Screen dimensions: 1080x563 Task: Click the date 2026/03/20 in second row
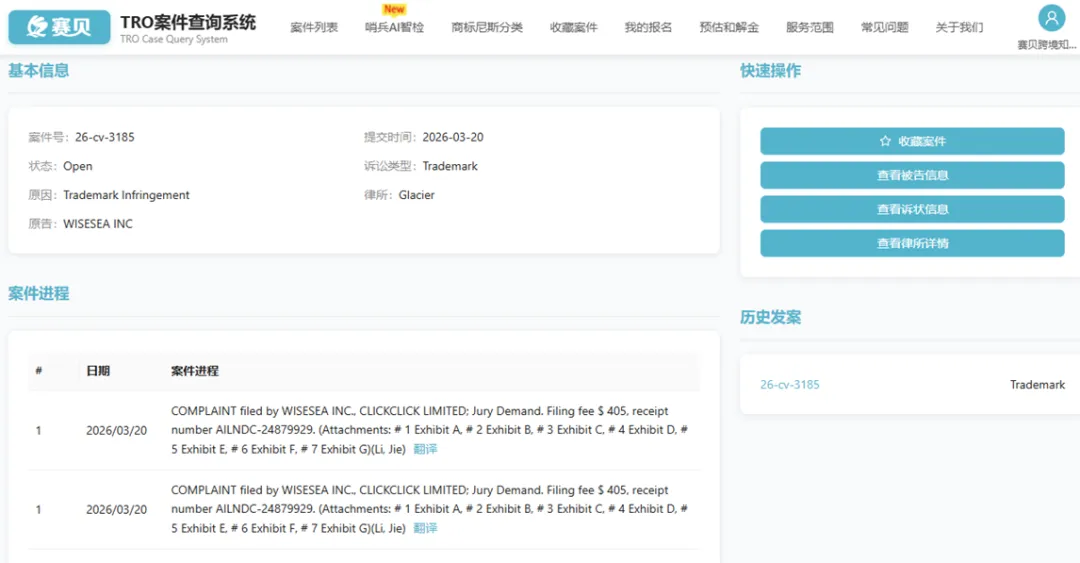(116, 510)
